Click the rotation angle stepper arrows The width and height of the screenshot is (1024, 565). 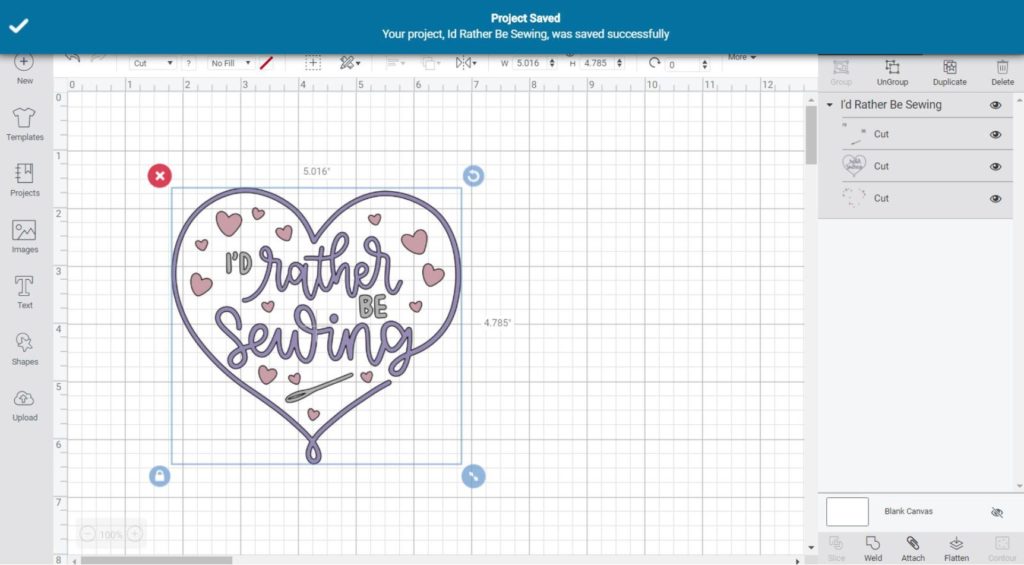704,64
